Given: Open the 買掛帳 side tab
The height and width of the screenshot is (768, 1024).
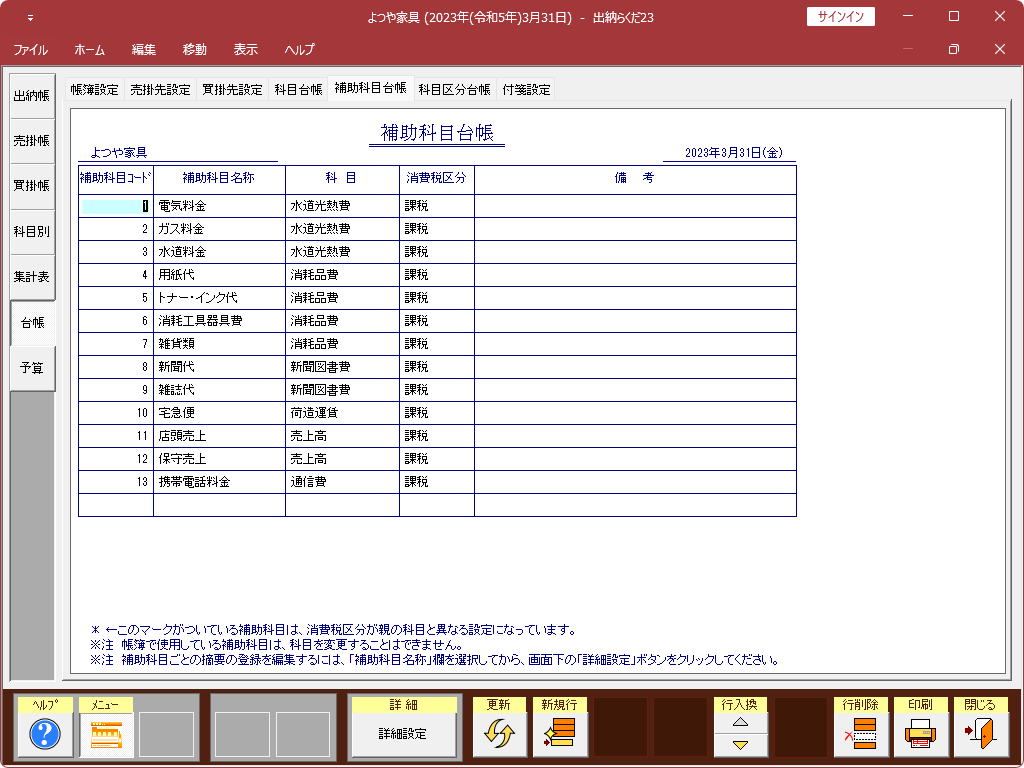Looking at the screenshot, I should 32,186.
